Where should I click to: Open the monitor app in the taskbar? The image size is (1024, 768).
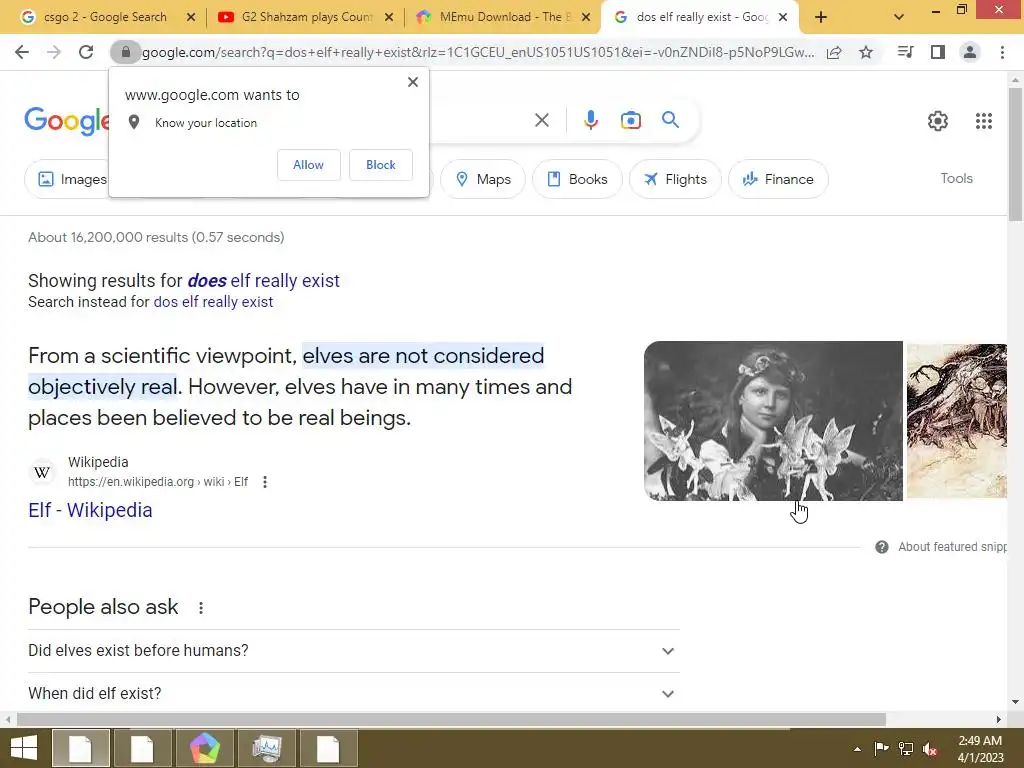pos(267,748)
